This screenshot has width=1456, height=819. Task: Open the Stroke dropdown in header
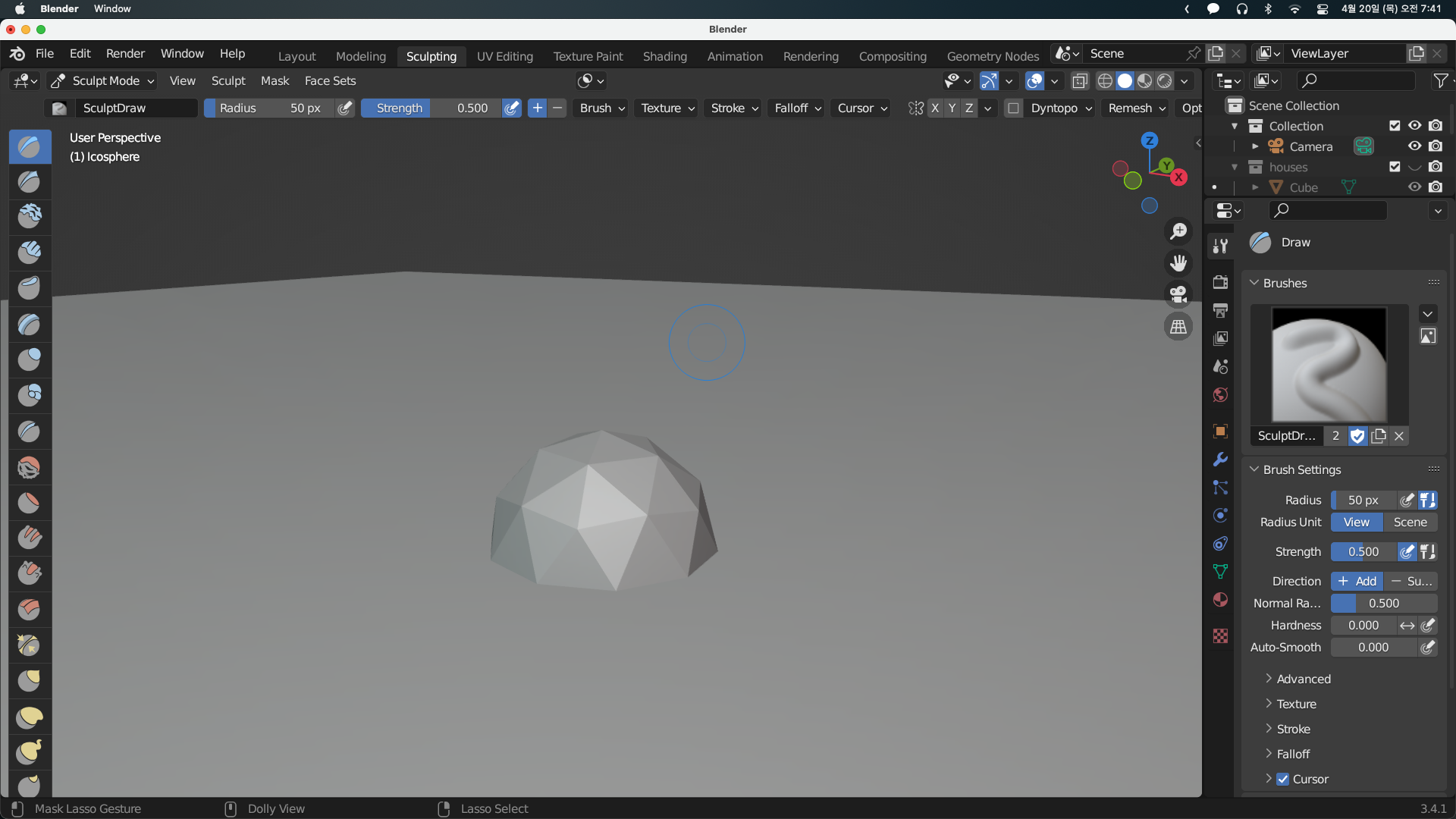pos(734,108)
